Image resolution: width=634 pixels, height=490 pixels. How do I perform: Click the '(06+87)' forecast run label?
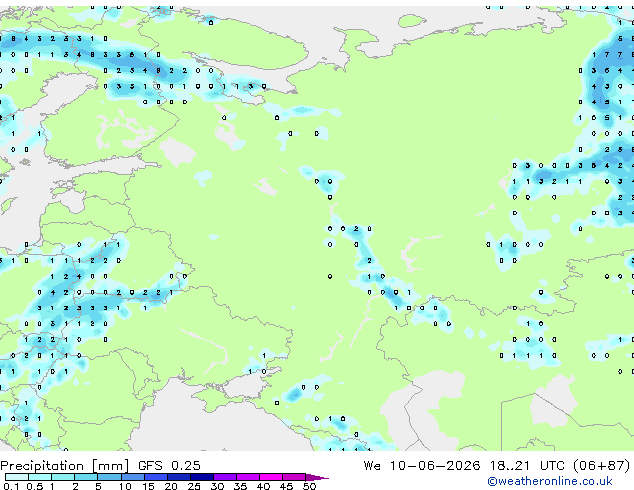click(602, 466)
